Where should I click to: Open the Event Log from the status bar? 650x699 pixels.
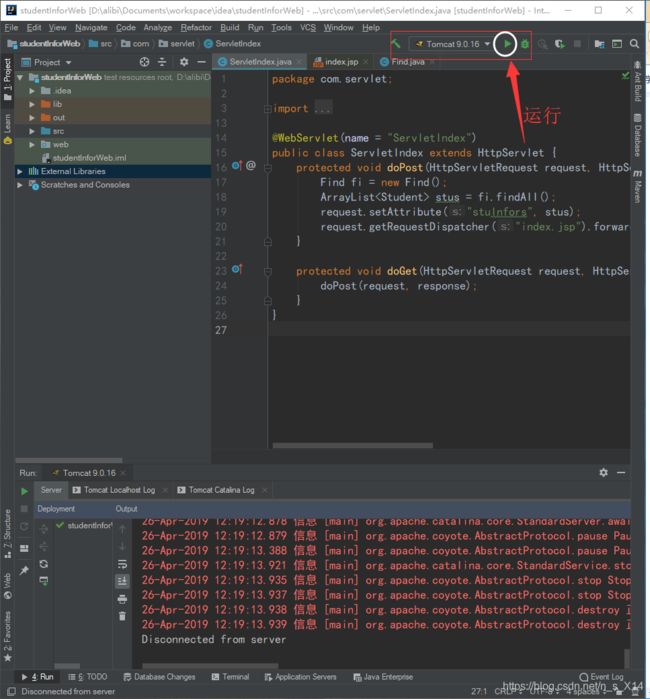(x=601, y=677)
